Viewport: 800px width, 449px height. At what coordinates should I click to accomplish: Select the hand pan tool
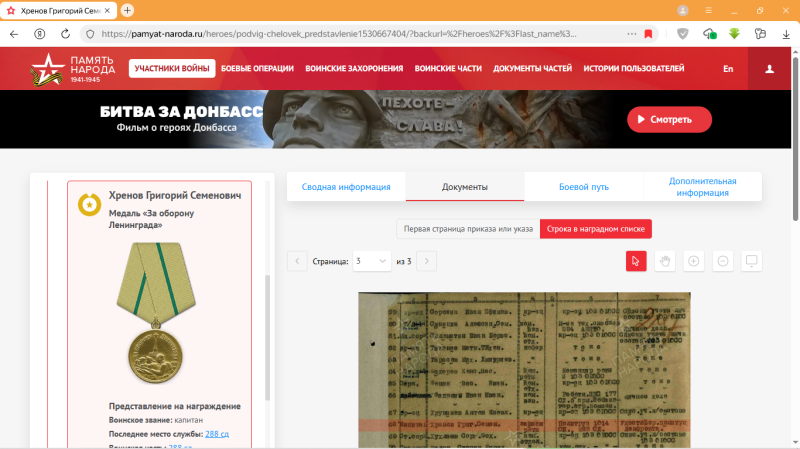(665, 261)
